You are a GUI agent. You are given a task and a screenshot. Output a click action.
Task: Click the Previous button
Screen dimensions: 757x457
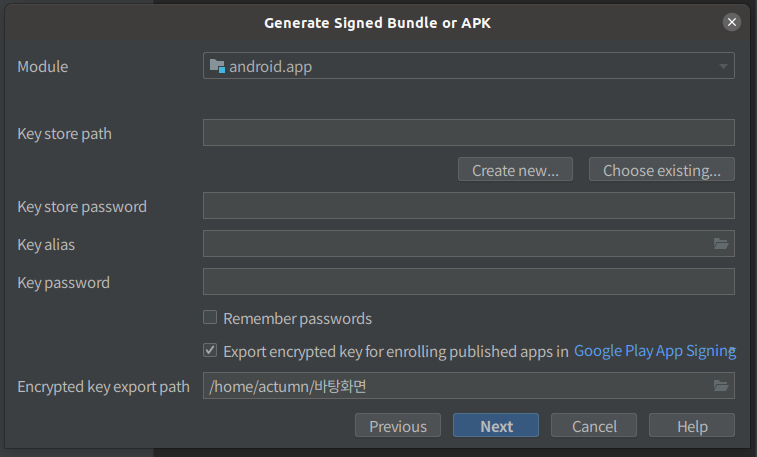point(398,426)
